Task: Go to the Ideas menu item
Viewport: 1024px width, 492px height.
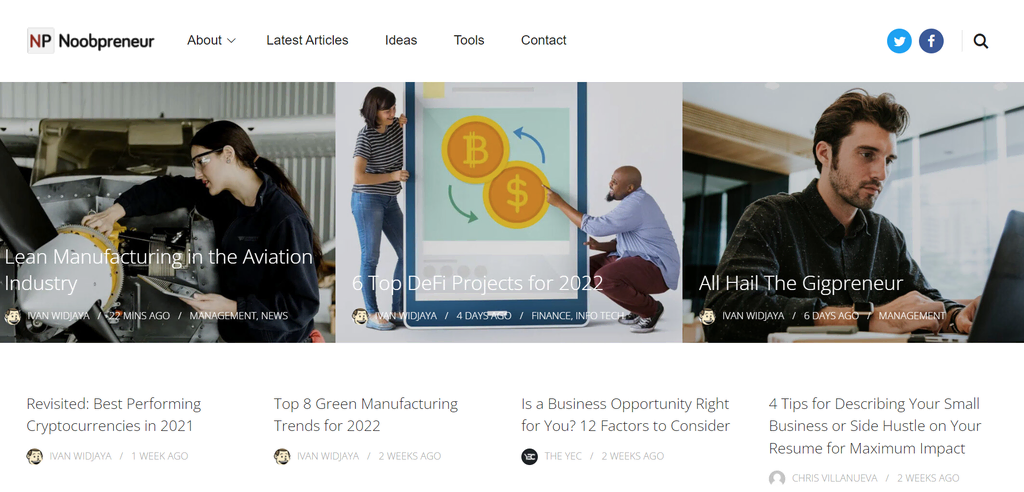Action: point(401,41)
